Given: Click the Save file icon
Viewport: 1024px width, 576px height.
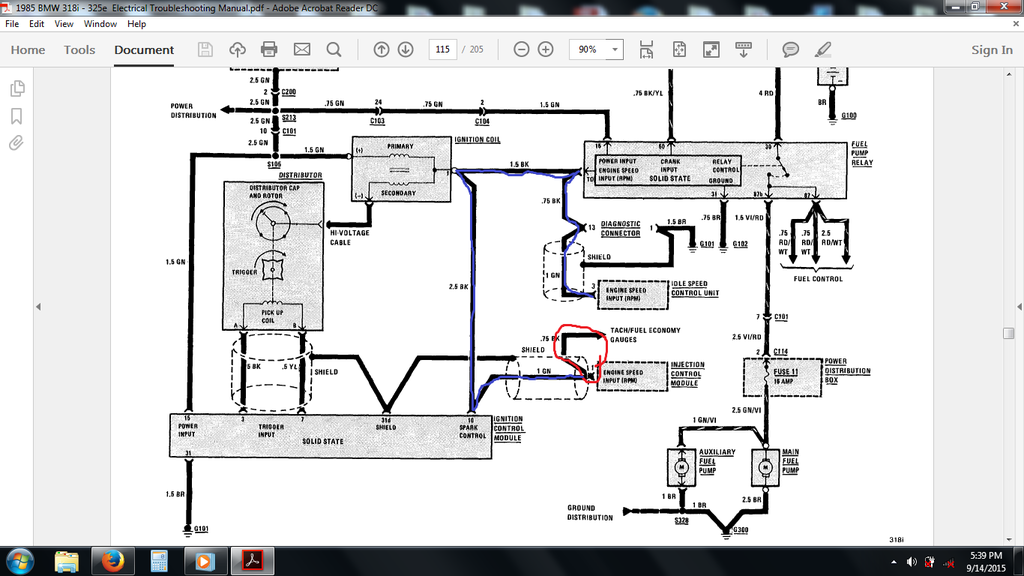Looking at the screenshot, I should coord(205,50).
